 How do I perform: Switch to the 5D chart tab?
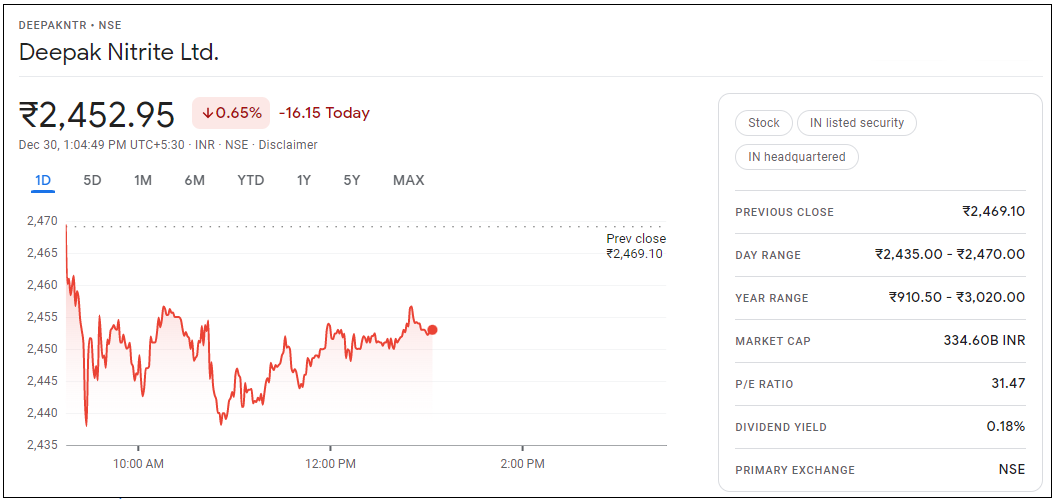(92, 181)
